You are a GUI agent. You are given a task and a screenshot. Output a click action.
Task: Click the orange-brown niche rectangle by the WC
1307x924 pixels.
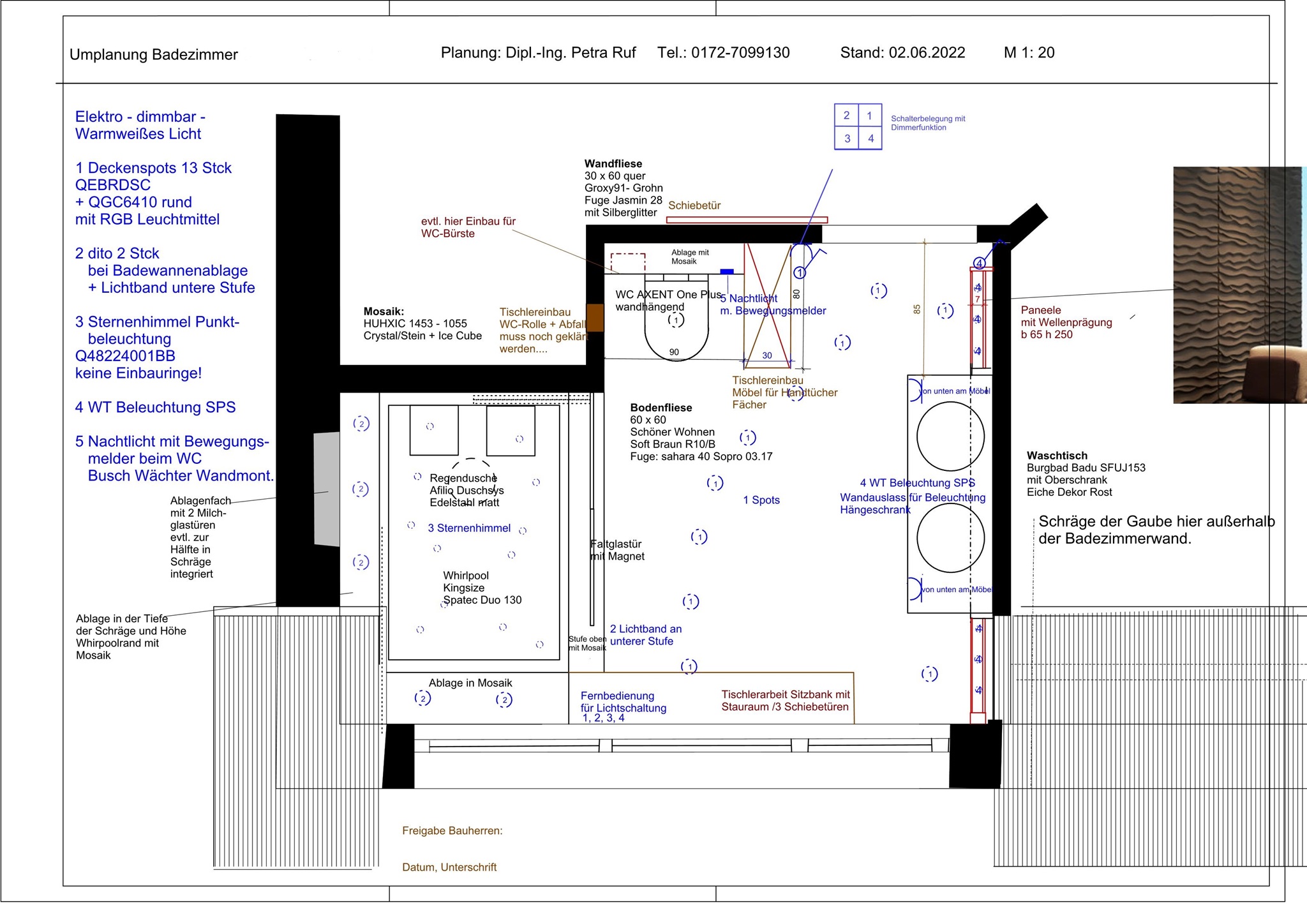(x=595, y=318)
